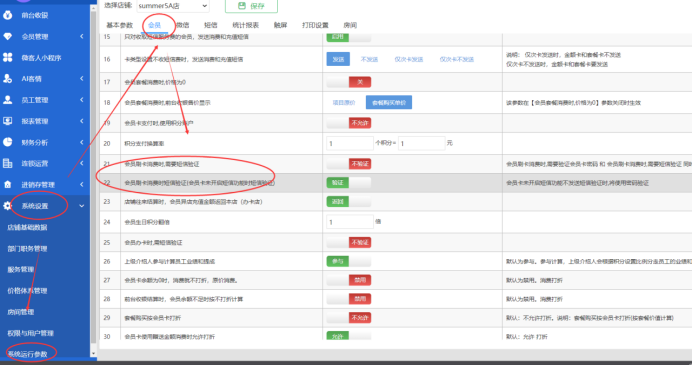Select 不发送 option in row 16
Viewport: 692px width, 365px height.
tap(369, 59)
